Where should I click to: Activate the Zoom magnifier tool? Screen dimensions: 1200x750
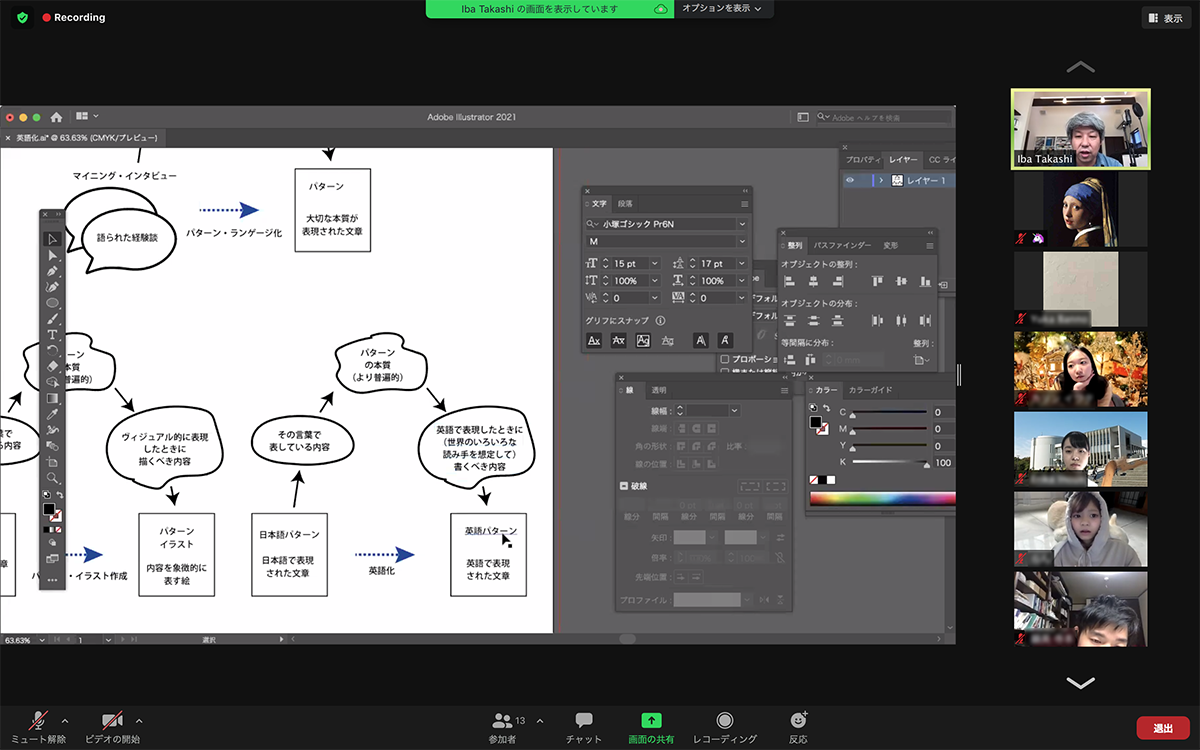pos(53,477)
